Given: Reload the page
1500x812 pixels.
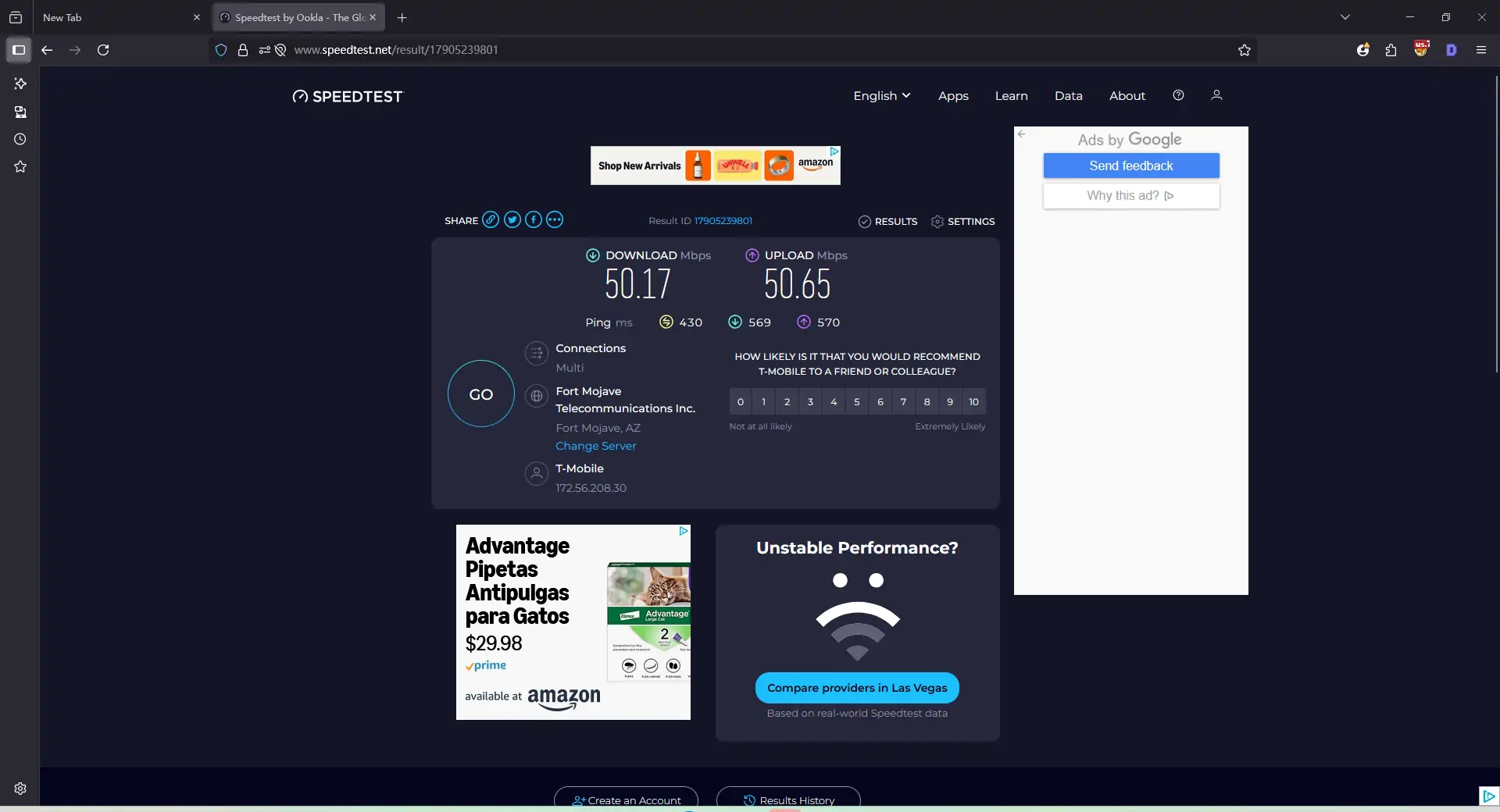Looking at the screenshot, I should pyautogui.click(x=103, y=50).
